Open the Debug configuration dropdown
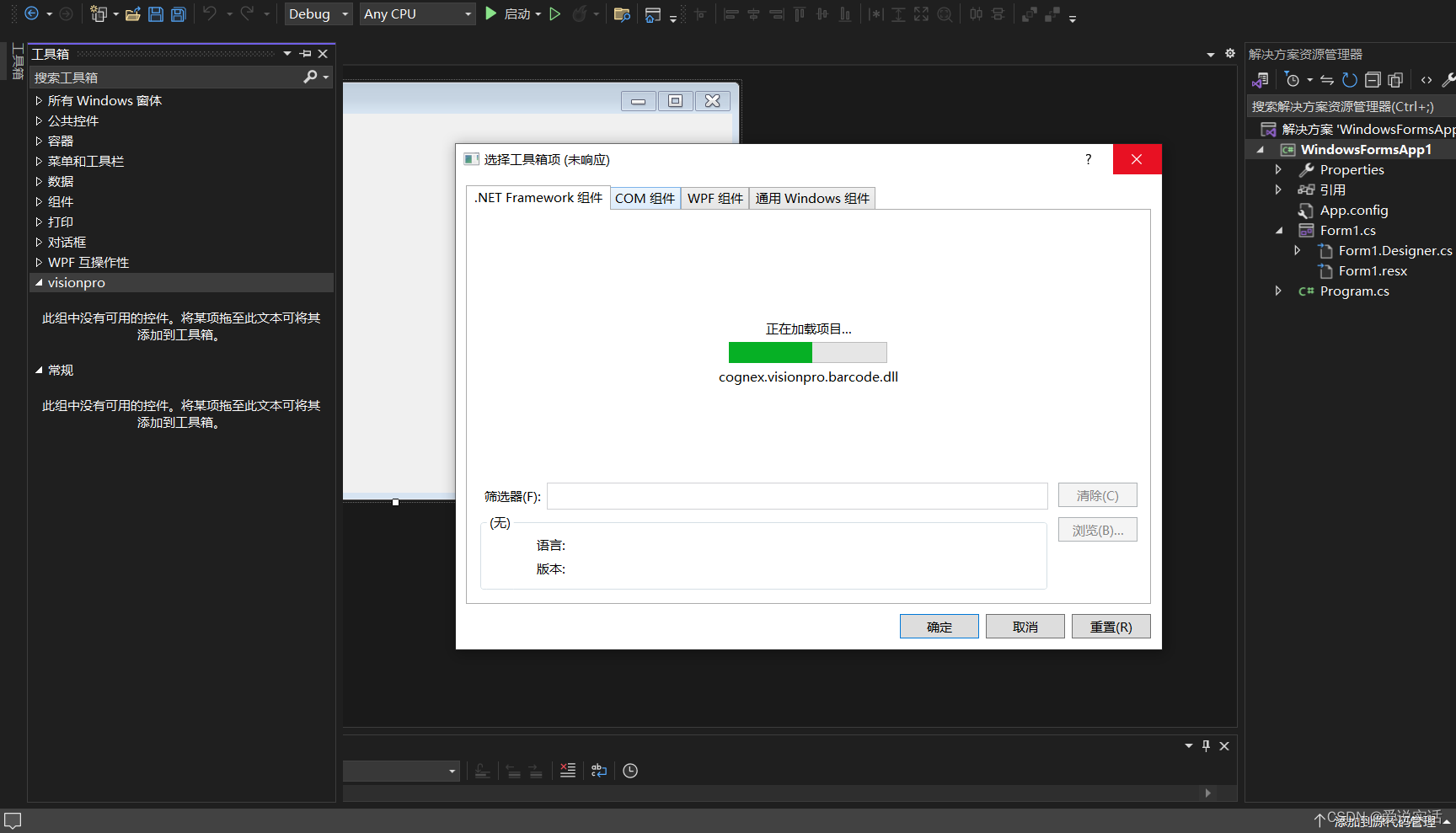 click(x=318, y=13)
